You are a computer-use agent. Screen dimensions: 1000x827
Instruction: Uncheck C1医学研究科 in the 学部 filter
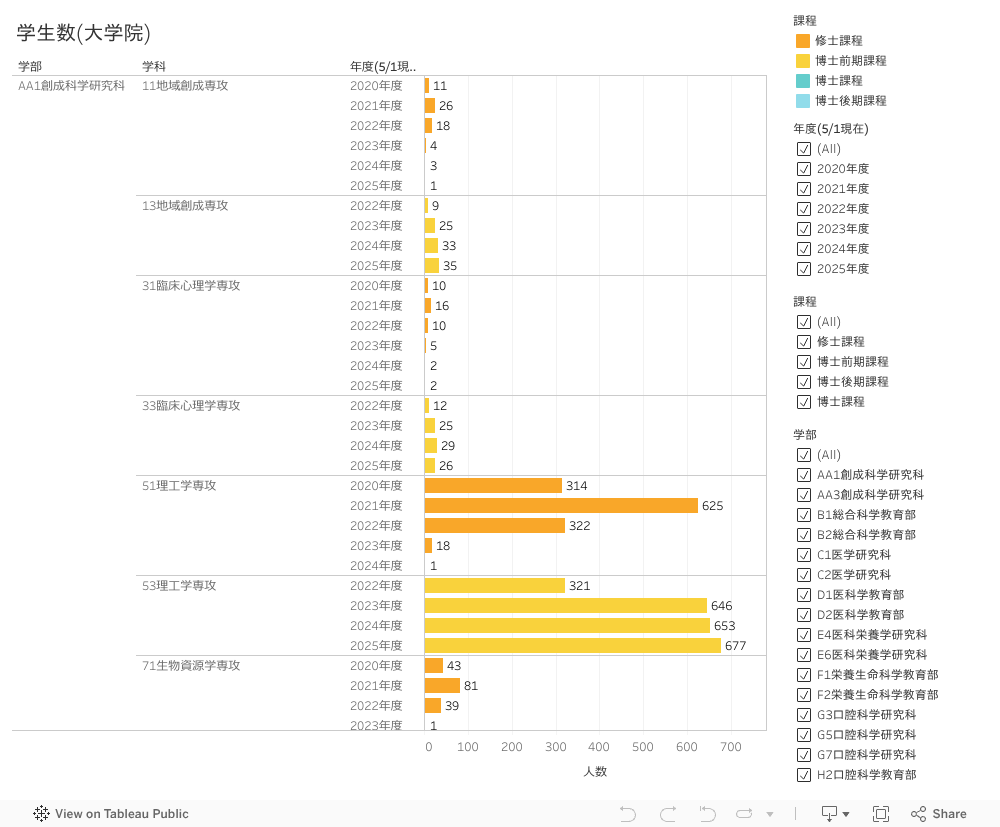tap(804, 555)
